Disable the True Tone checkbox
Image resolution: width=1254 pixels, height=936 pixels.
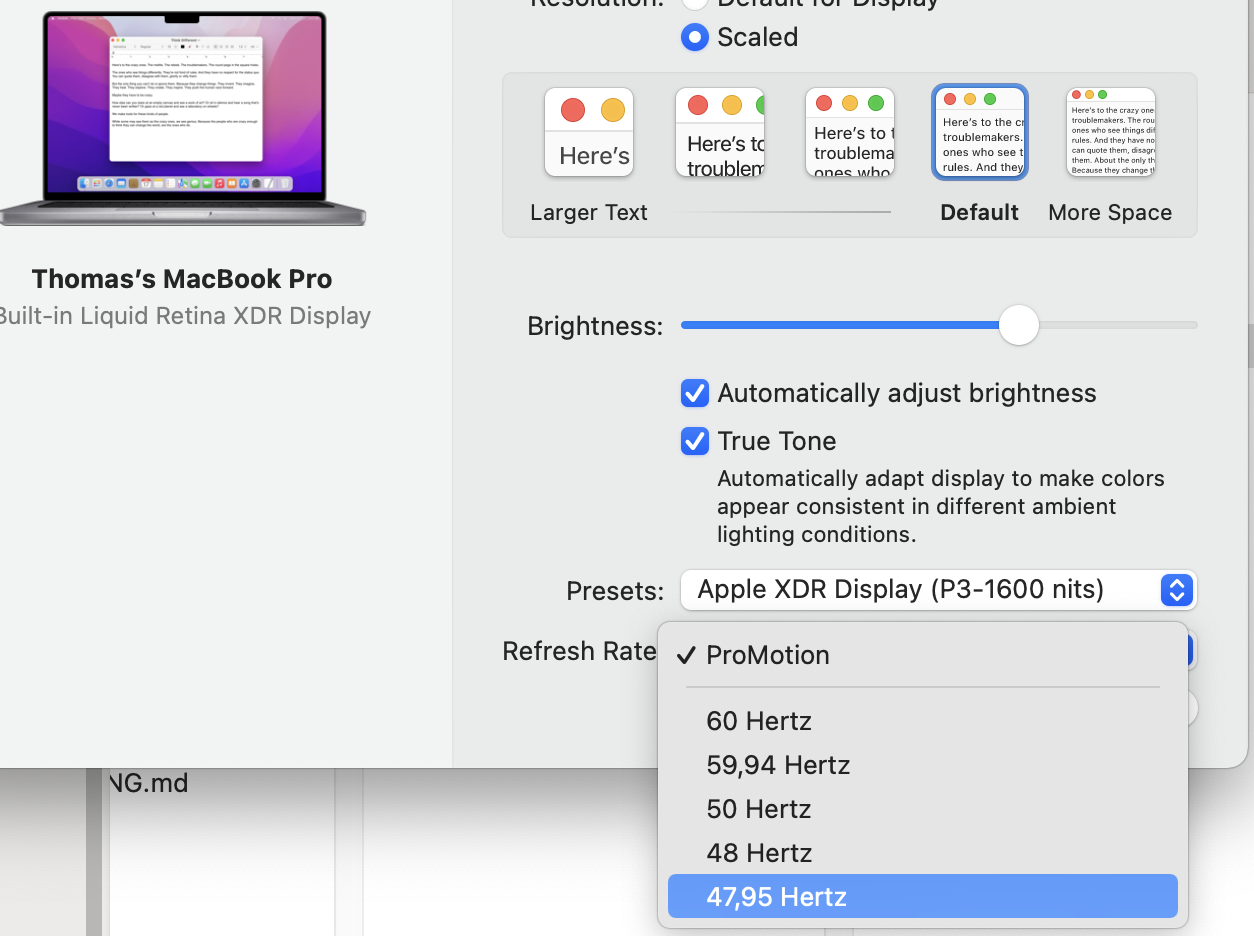click(695, 441)
